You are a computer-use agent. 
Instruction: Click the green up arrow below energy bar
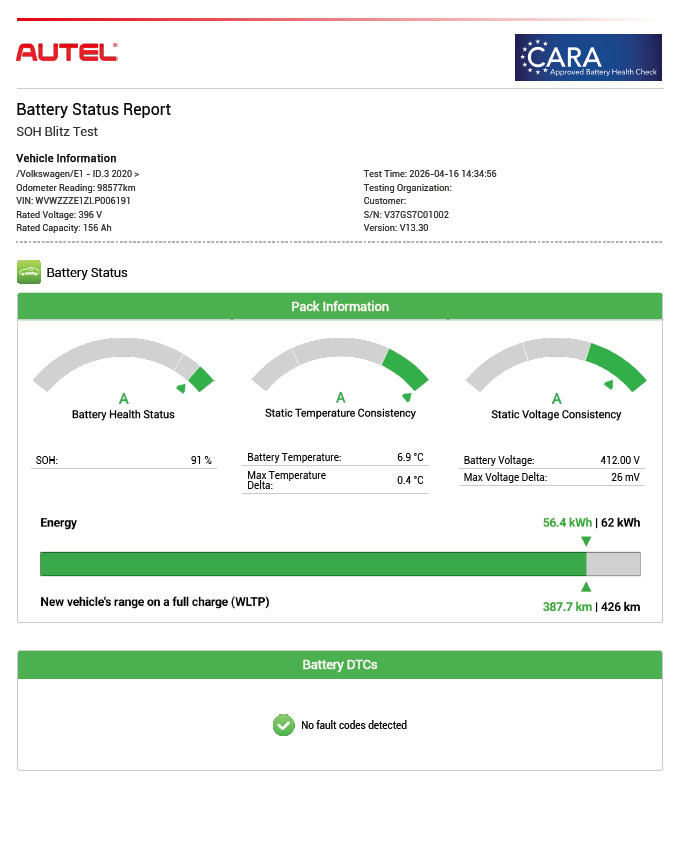pyautogui.click(x=586, y=587)
